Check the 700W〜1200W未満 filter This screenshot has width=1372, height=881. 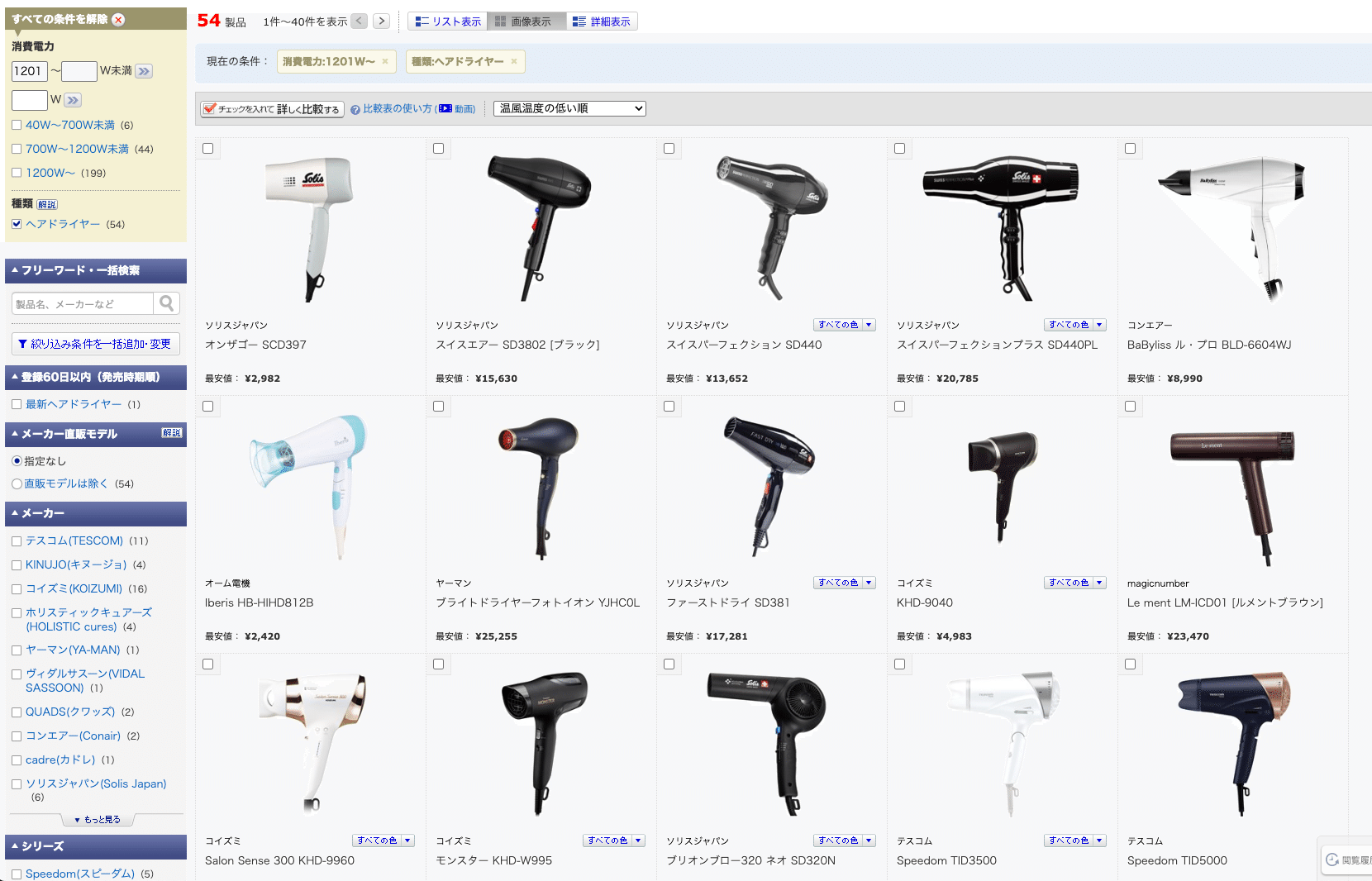pyautogui.click(x=17, y=150)
